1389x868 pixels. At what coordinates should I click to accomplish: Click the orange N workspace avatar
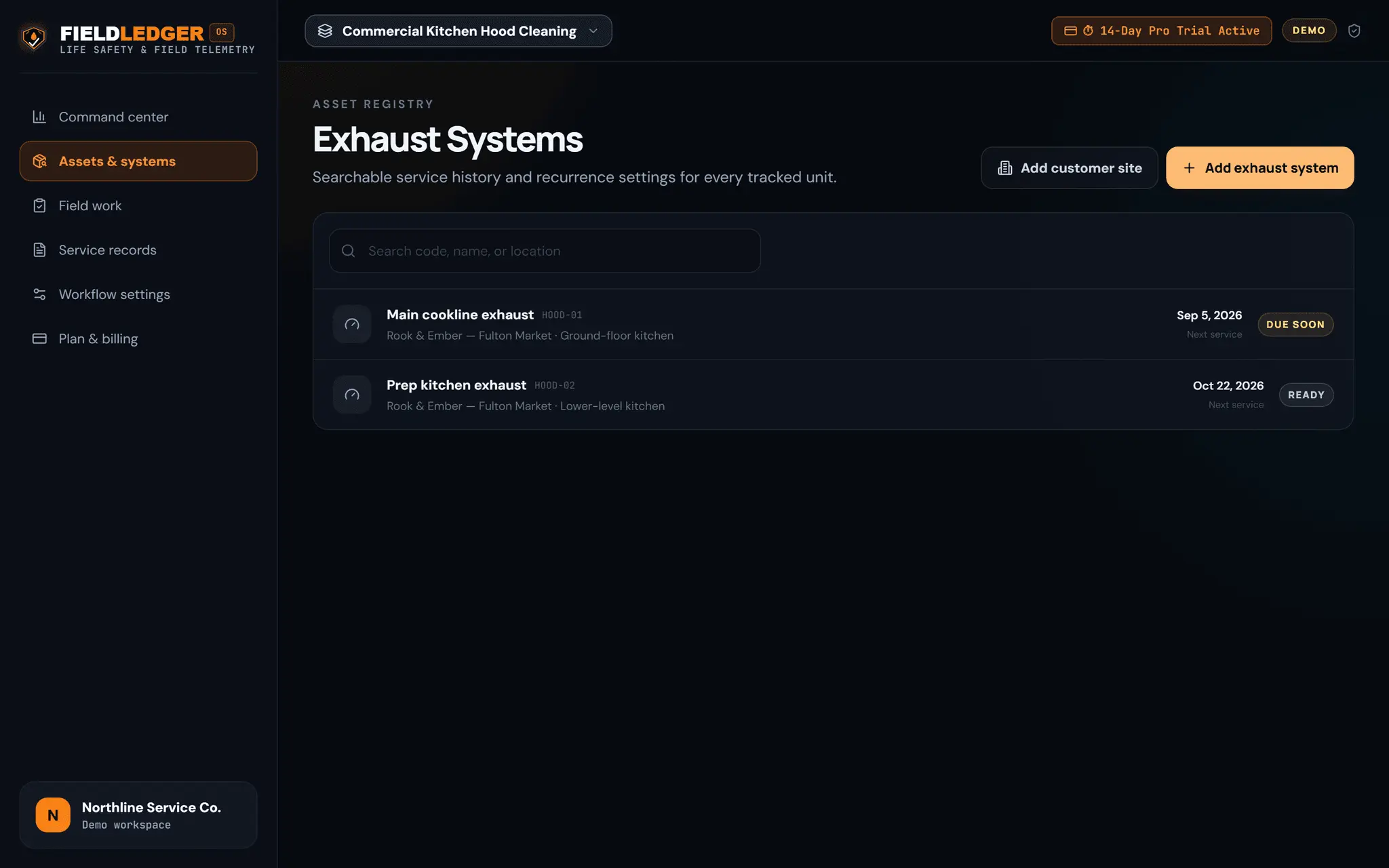pos(53,815)
